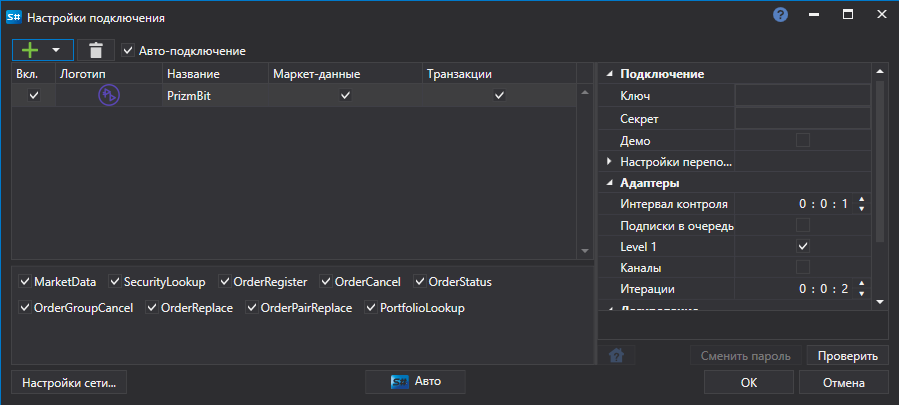
Task: Toggle the Авто-подключение checkbox
Action: [x=128, y=50]
